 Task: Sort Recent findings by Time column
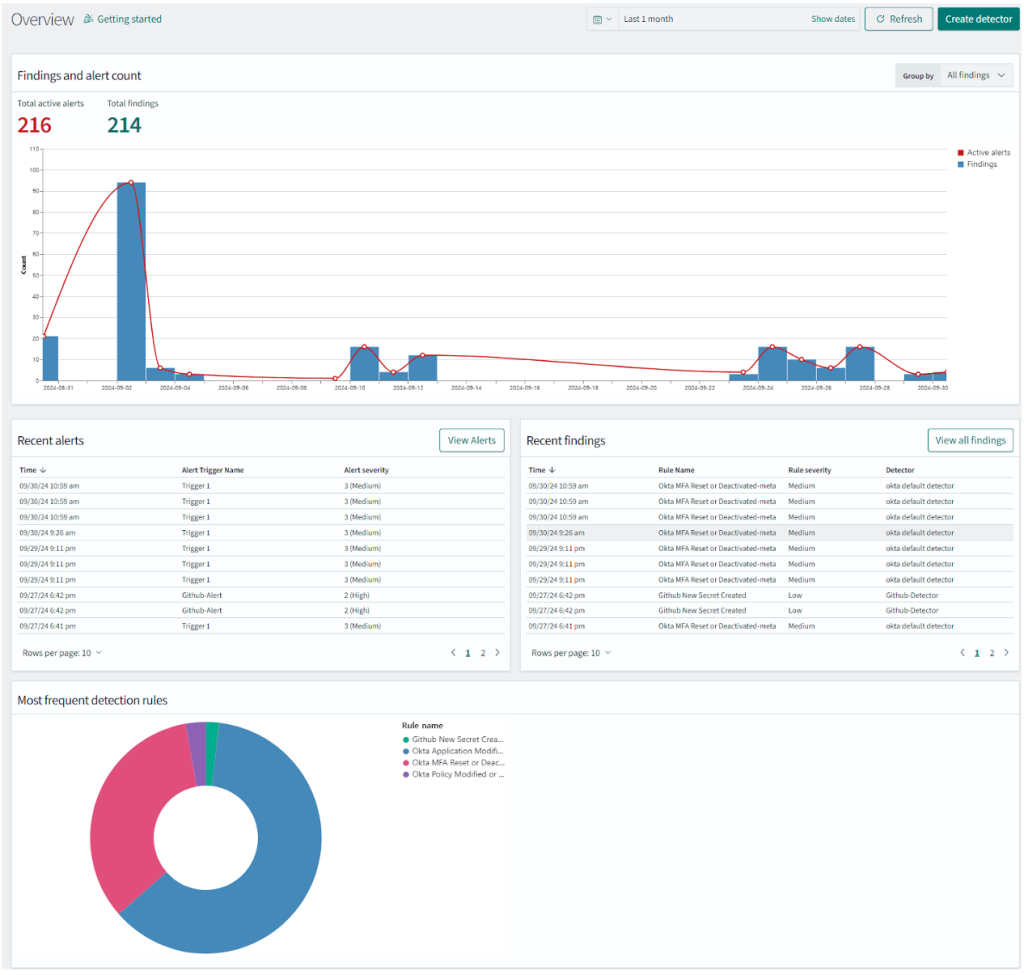tap(541, 470)
